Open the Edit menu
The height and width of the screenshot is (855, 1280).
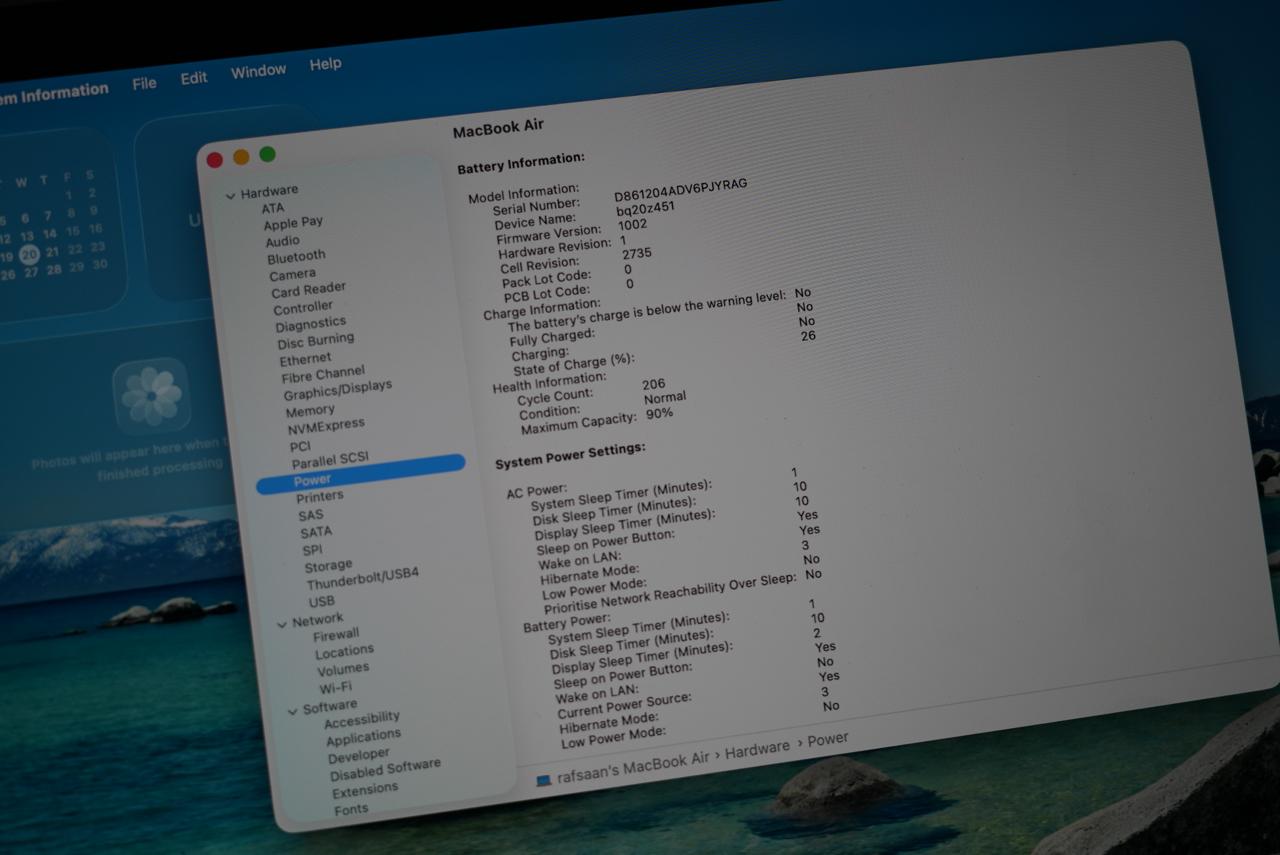[194, 77]
